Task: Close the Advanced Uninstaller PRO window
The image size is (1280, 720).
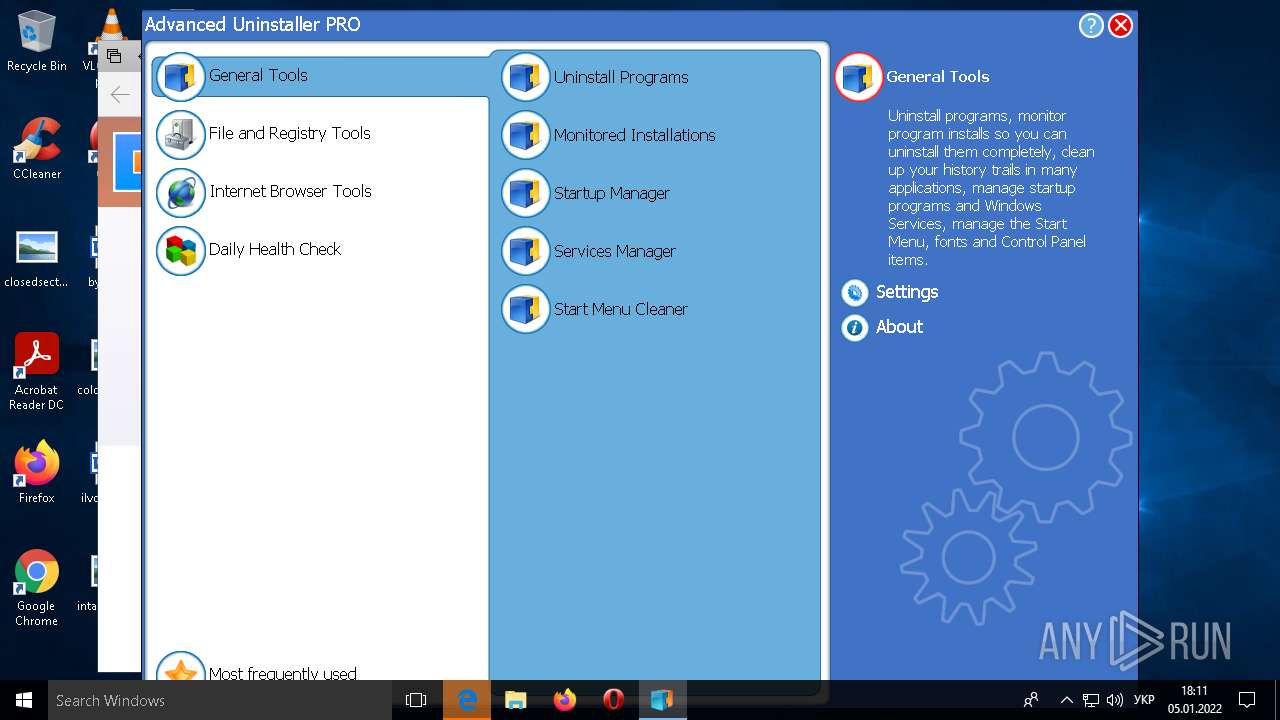Action: (x=1121, y=26)
